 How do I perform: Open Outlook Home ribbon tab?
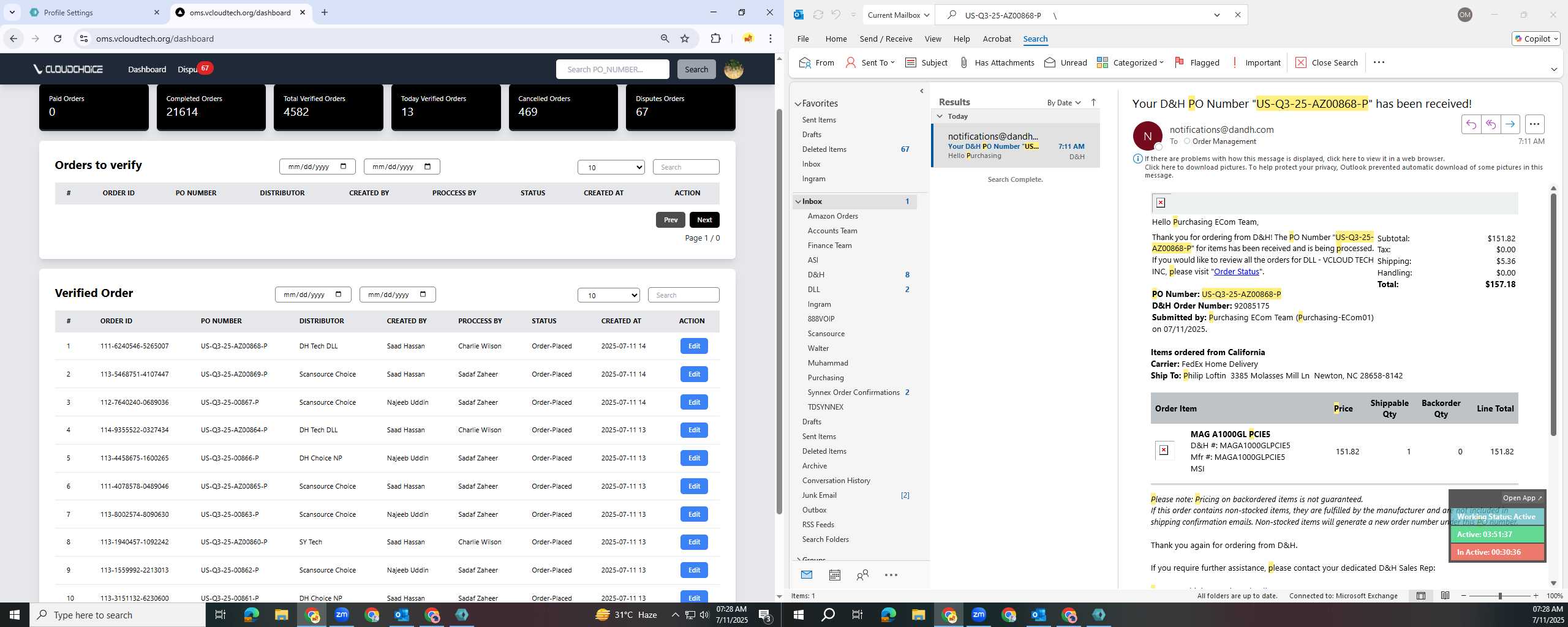[836, 39]
